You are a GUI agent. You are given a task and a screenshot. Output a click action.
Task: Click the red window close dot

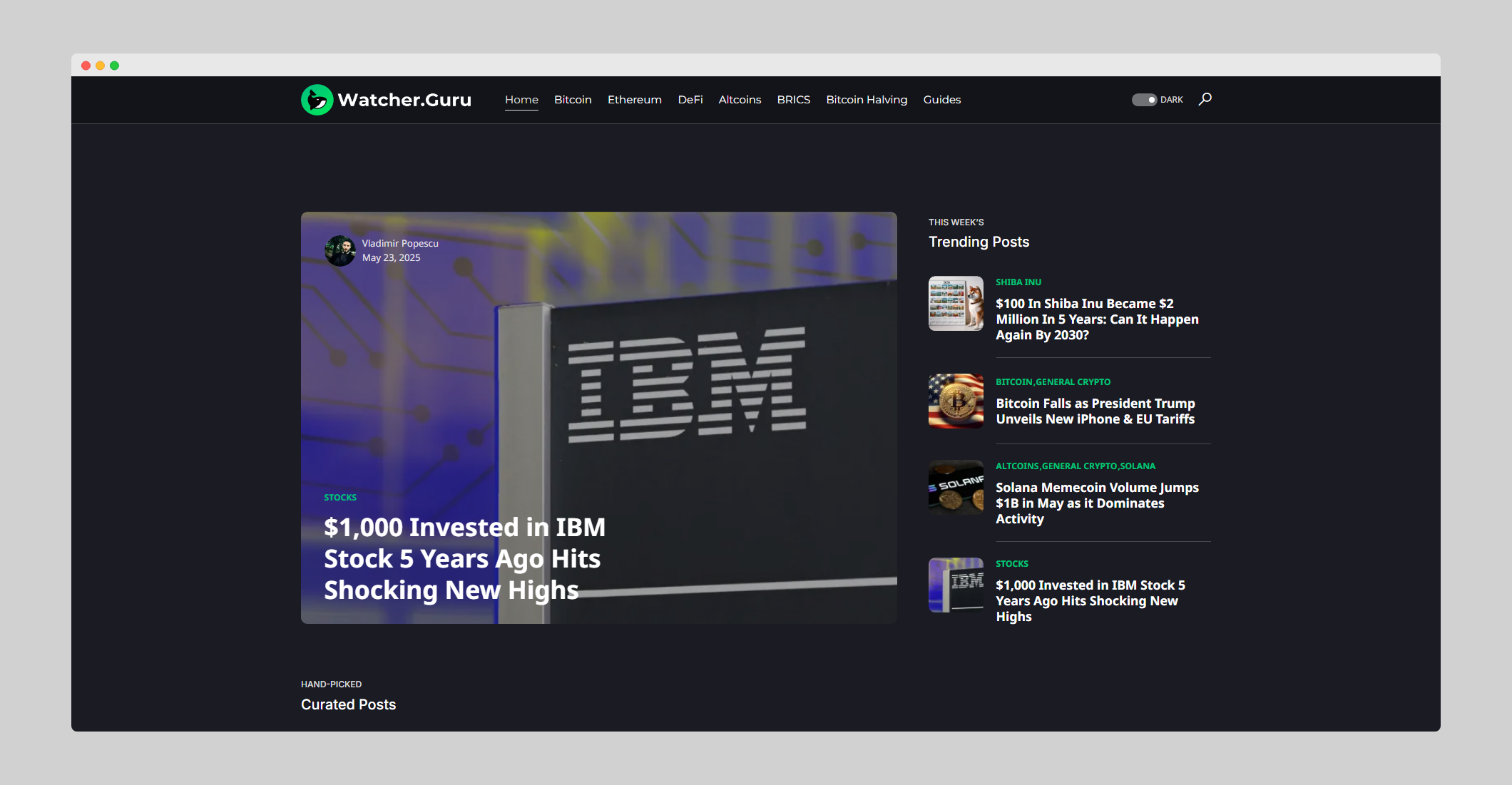pyautogui.click(x=86, y=66)
